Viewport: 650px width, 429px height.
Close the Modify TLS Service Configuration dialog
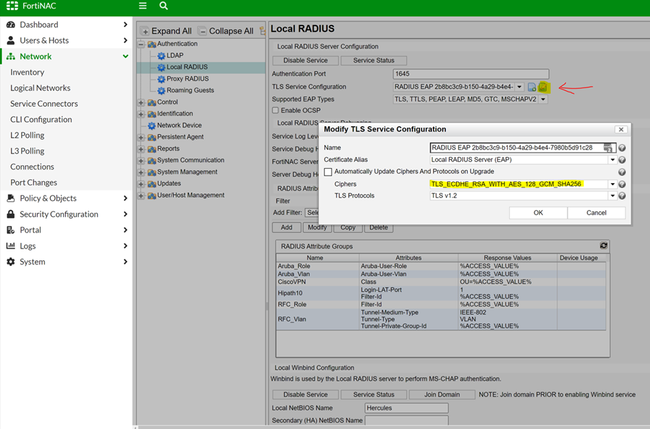pos(619,129)
